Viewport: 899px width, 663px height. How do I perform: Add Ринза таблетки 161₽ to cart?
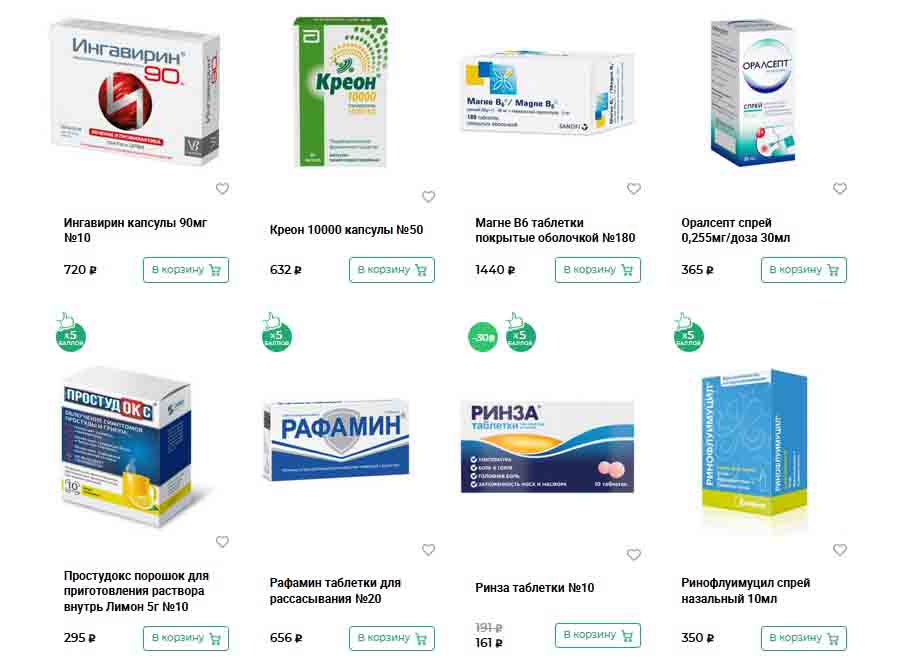(x=597, y=635)
